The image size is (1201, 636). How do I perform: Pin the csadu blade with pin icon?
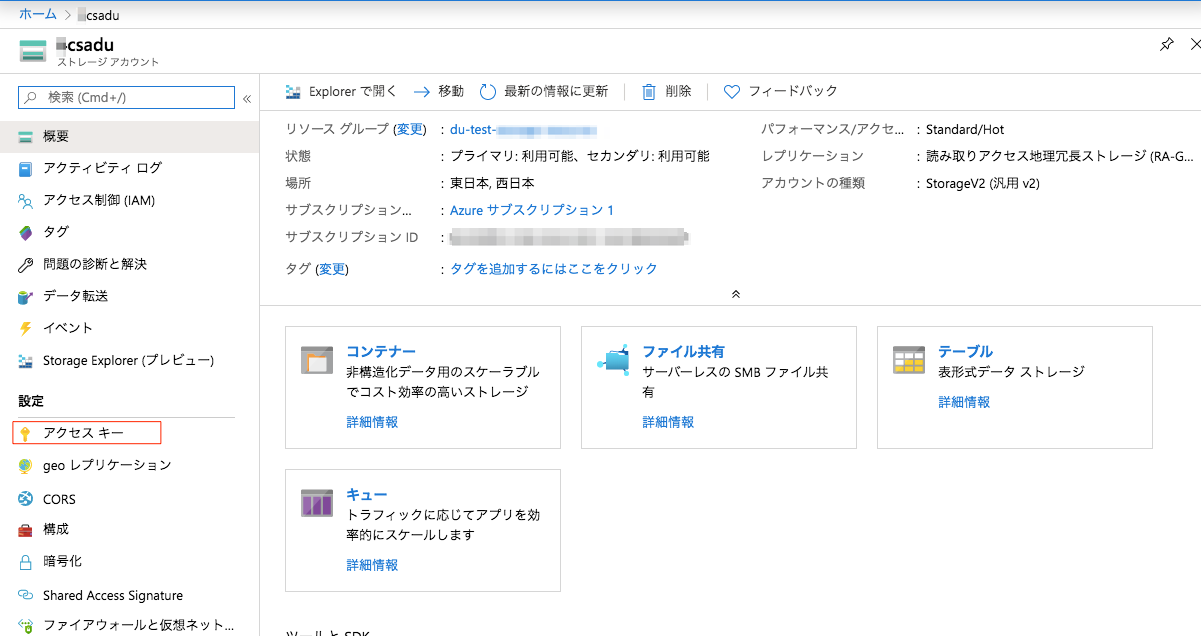(1166, 45)
